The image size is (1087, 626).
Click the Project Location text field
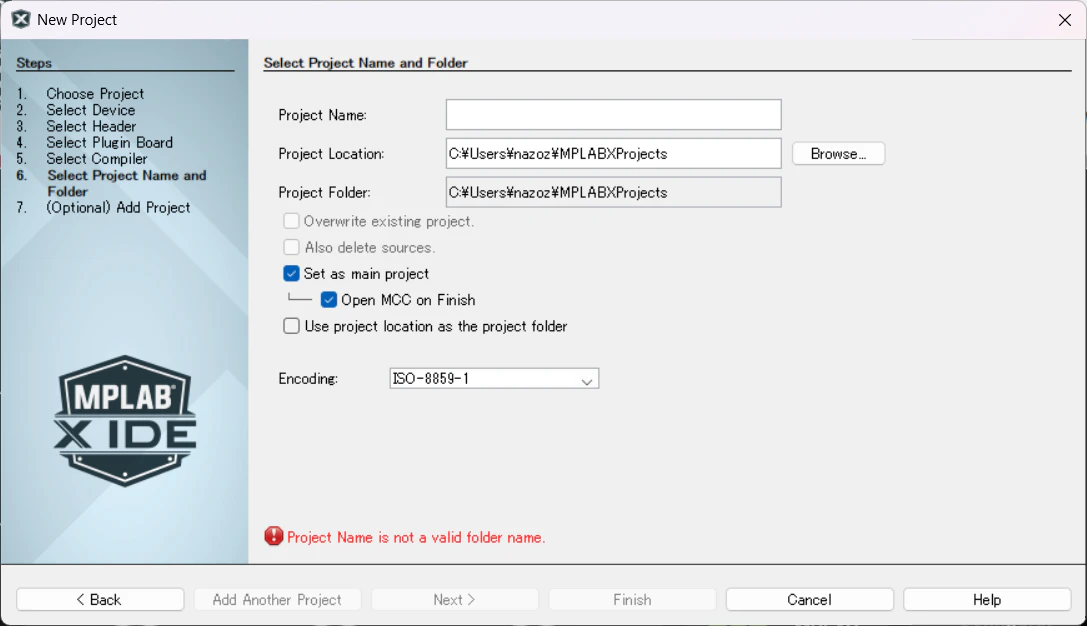point(614,154)
